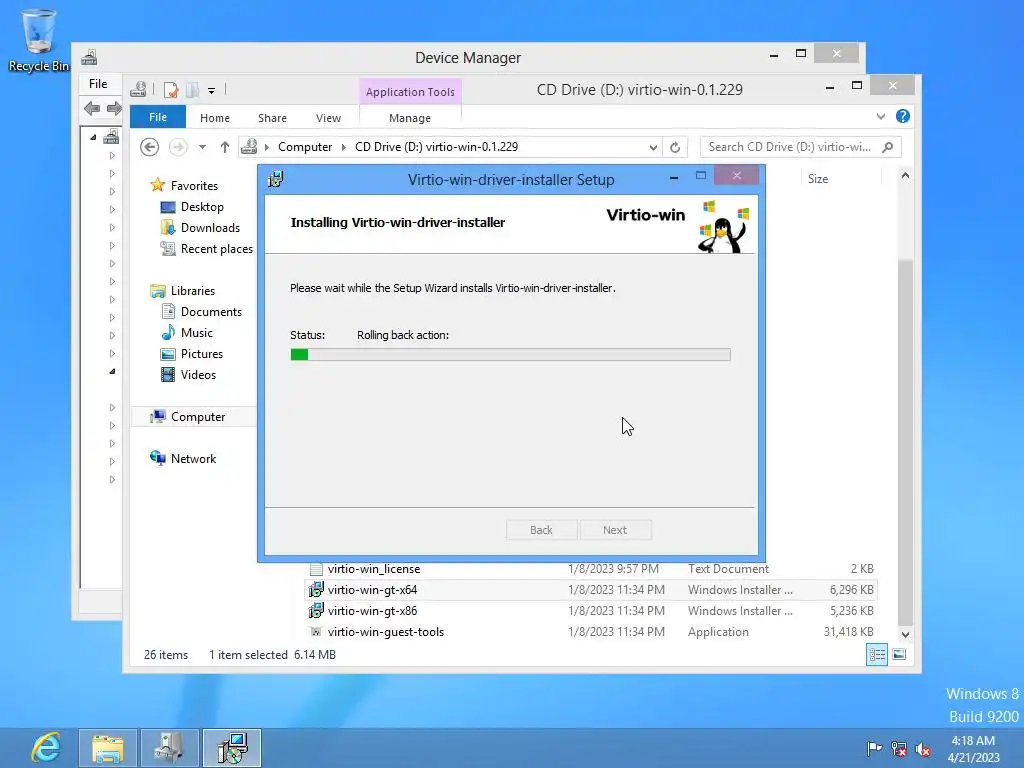1024x768 pixels.
Task: Select the virtio-win-gt-x64 installer file
Action: (x=591, y=590)
